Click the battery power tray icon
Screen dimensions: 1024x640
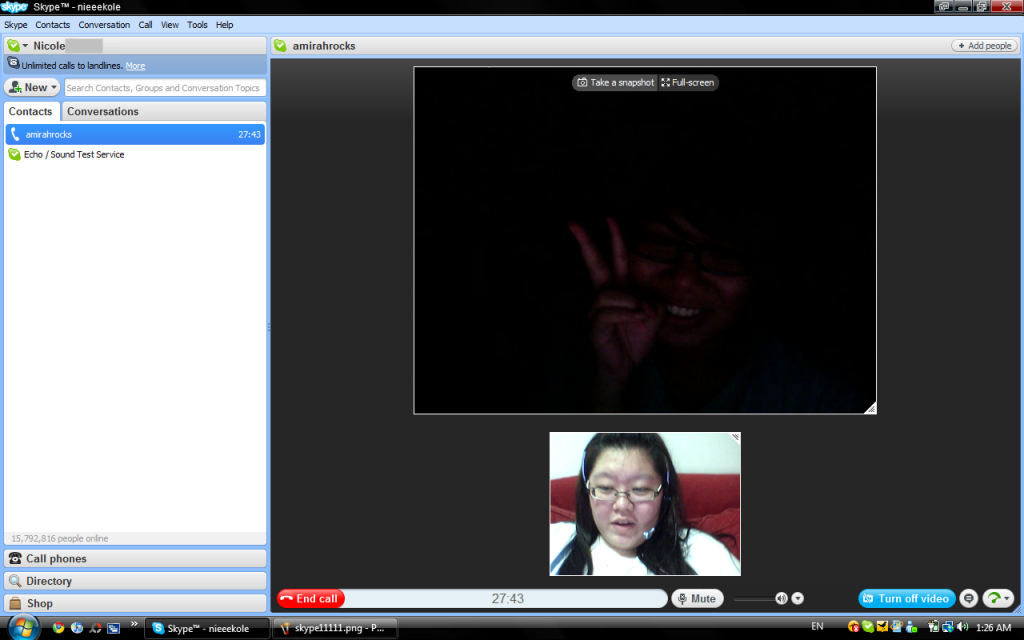933,628
